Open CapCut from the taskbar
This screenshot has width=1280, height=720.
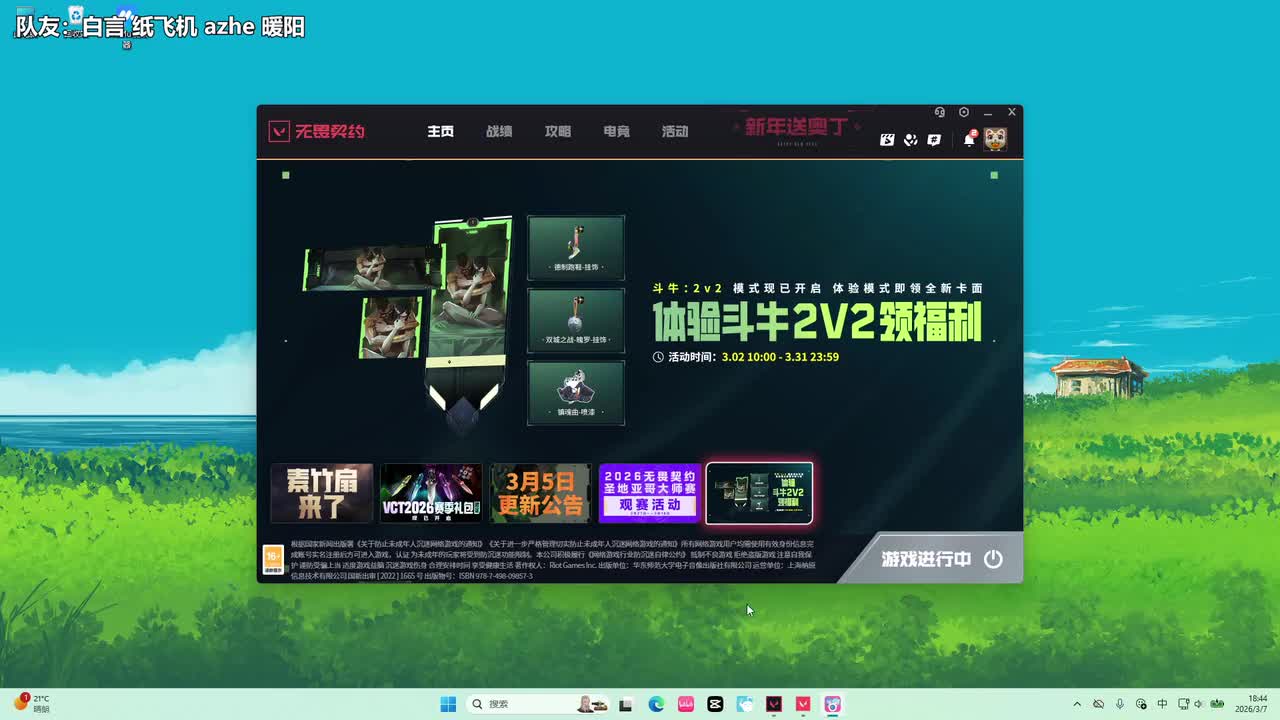pos(715,704)
